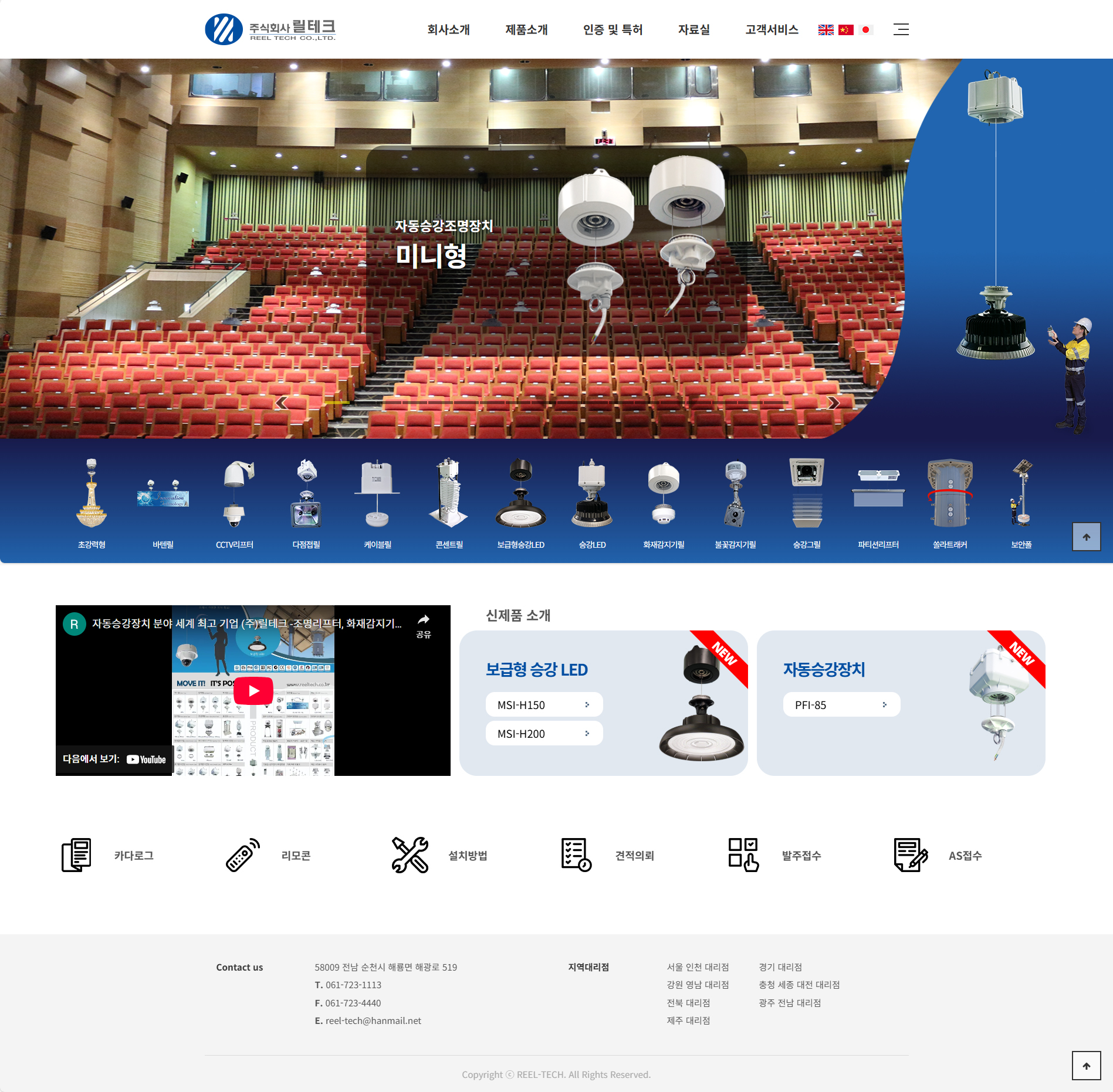Share the YouTube video via 공유
Screen dimensions: 1113x1092
[x=424, y=626]
